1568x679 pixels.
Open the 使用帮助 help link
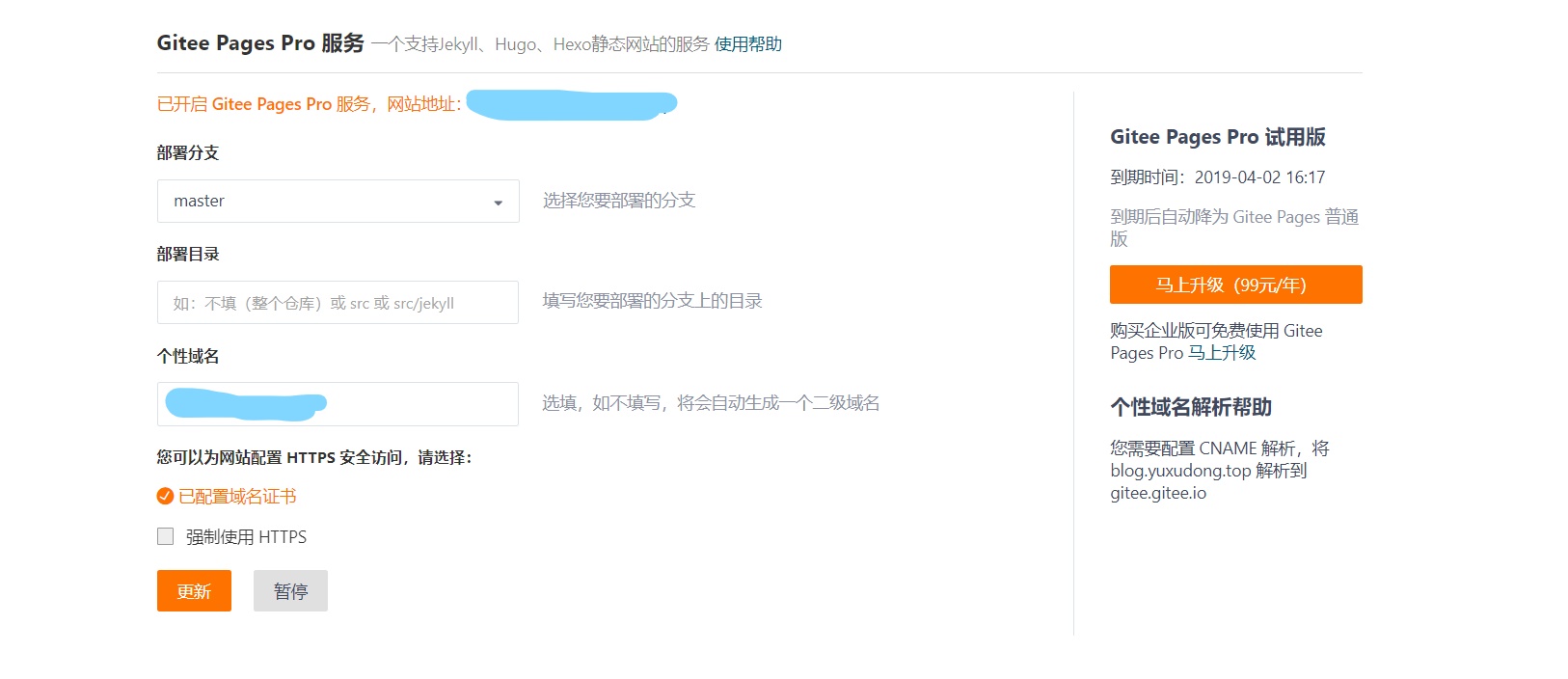coord(748,44)
